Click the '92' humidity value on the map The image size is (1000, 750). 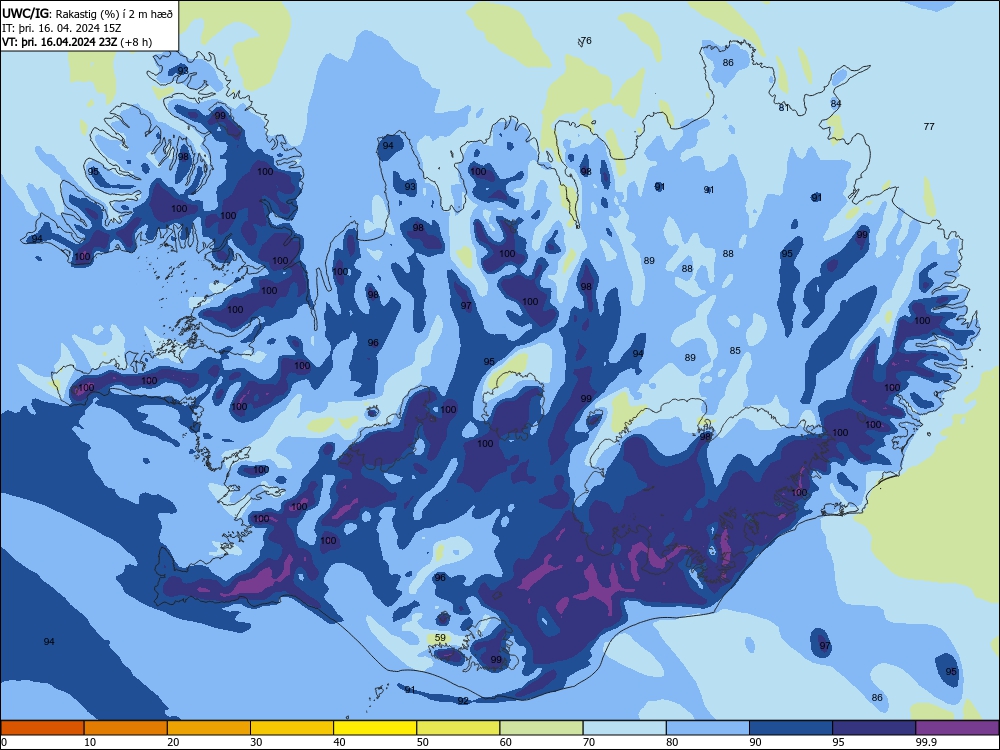pyautogui.click(x=463, y=701)
